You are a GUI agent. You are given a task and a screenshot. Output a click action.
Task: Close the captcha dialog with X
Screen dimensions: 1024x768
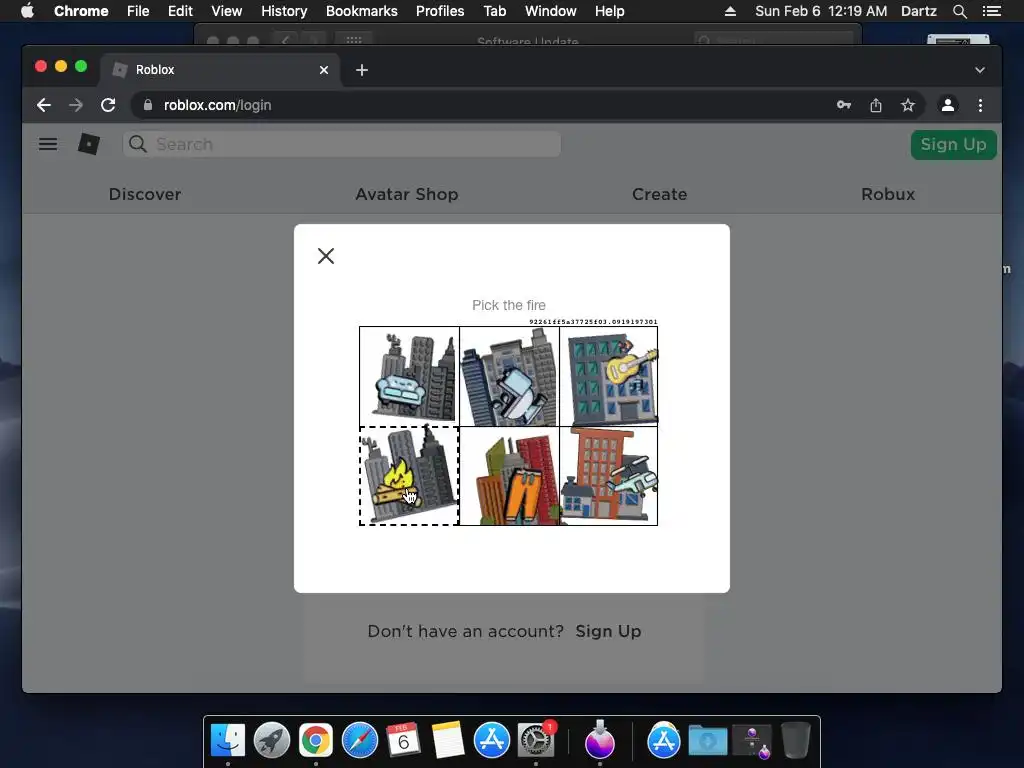(326, 256)
